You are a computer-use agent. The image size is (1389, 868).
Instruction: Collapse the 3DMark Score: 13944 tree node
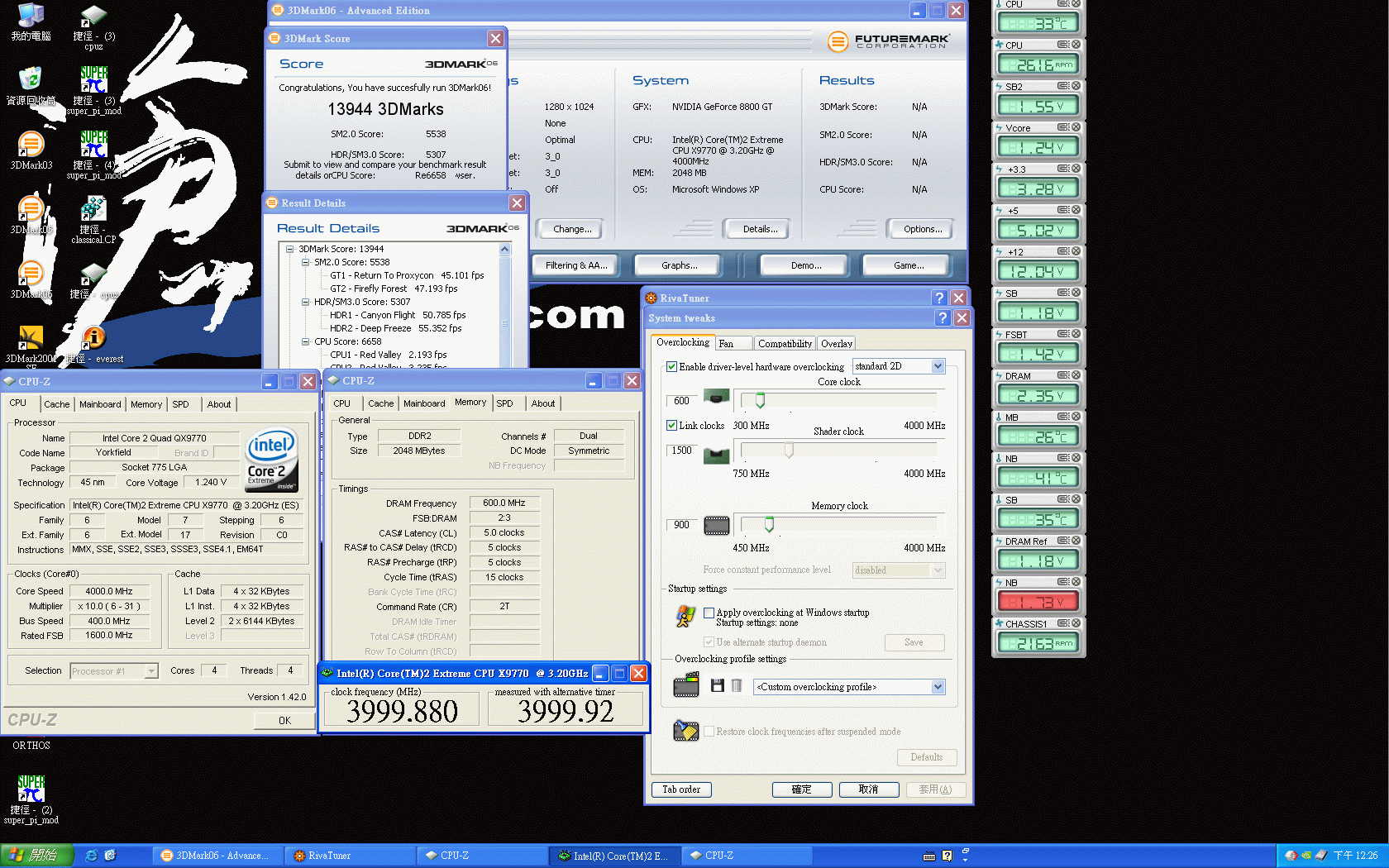(290, 249)
